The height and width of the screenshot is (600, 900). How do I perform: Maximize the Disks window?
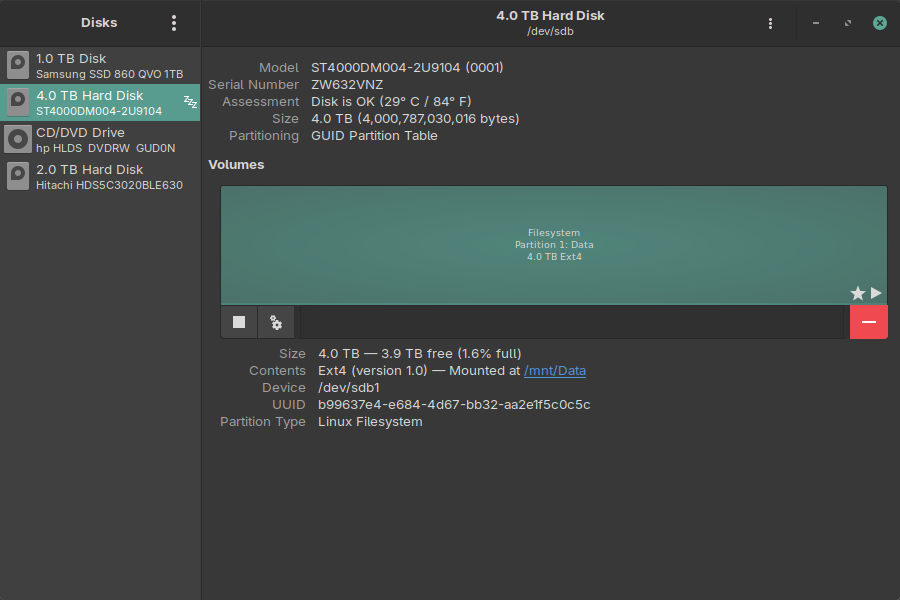click(848, 23)
